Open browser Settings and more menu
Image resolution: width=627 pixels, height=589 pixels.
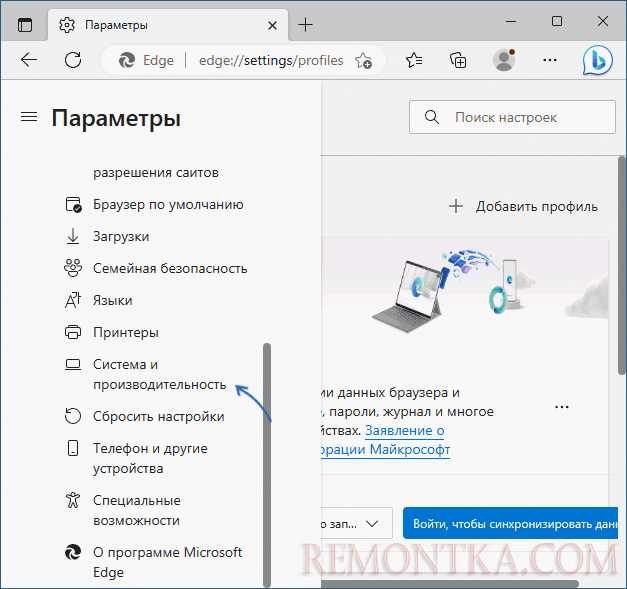pos(550,60)
